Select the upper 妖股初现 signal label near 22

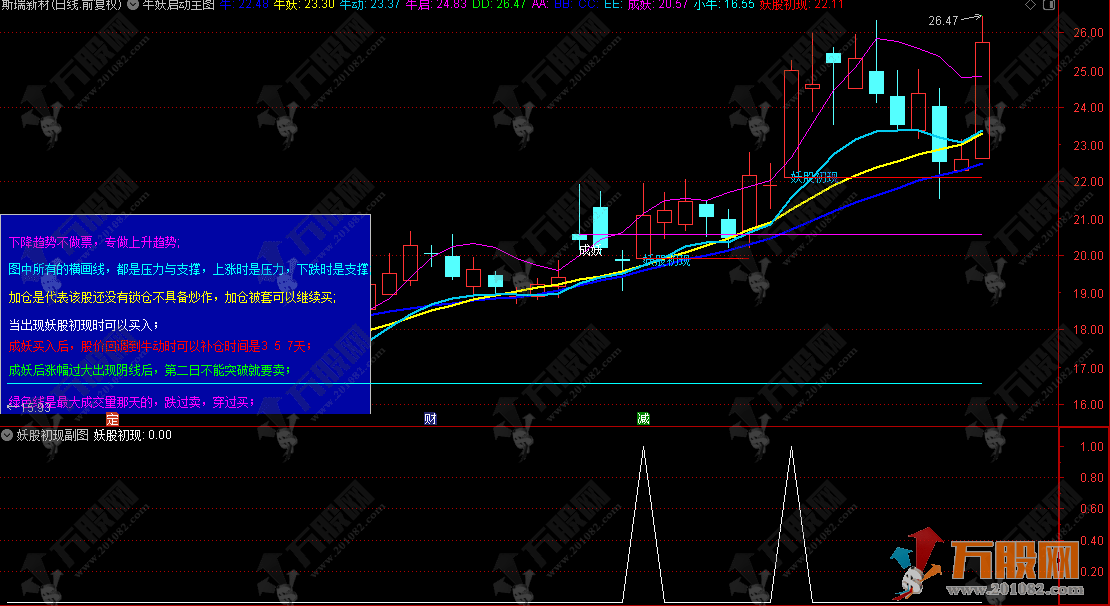[x=814, y=177]
